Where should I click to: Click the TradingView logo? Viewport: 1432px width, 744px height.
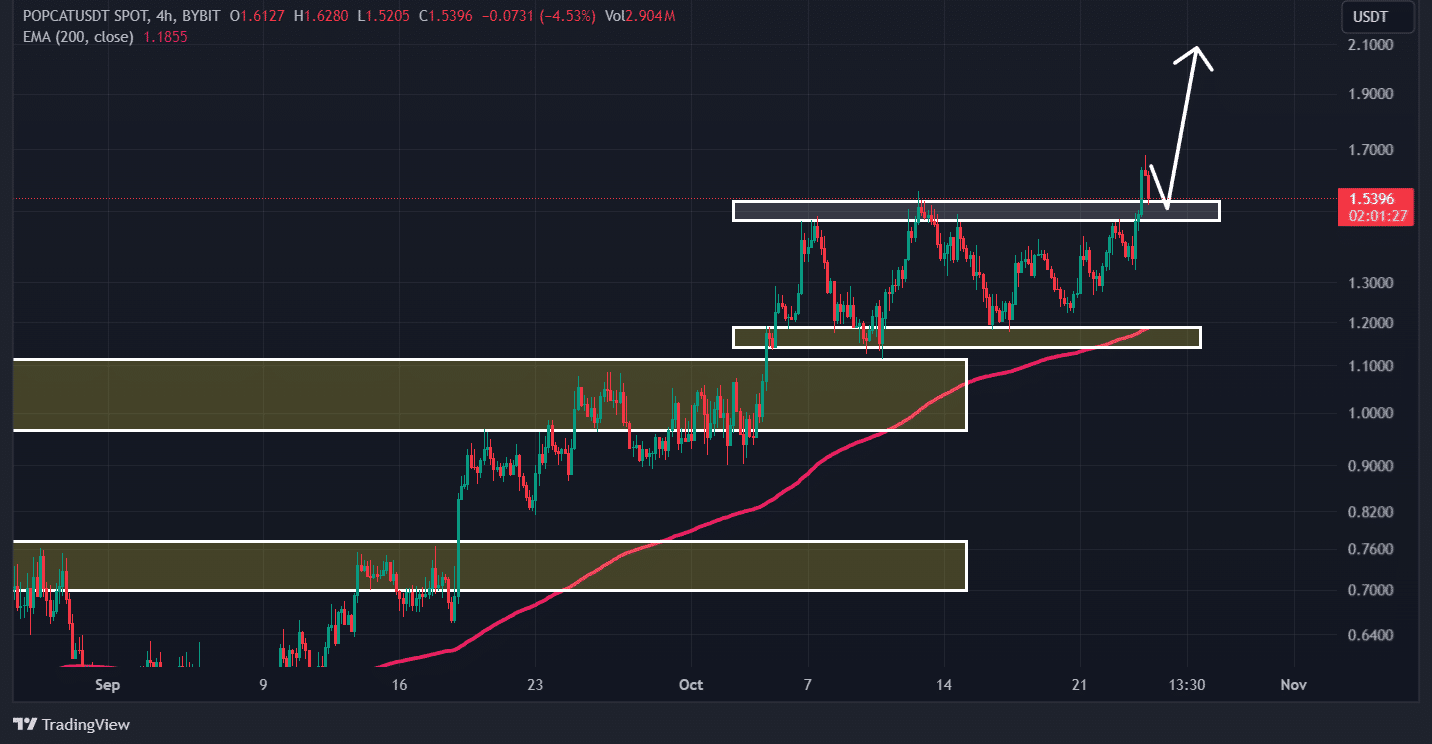click(71, 724)
